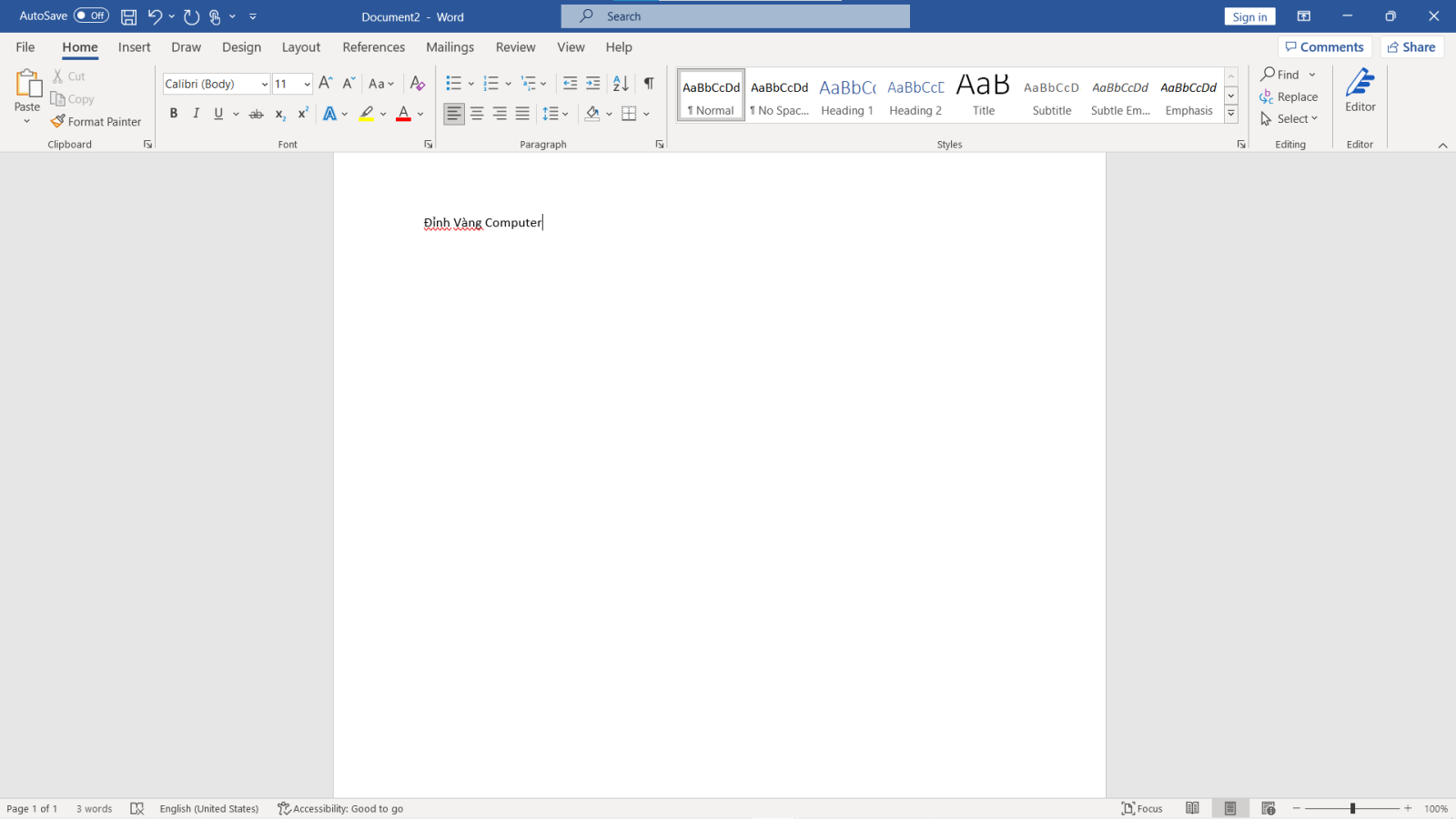Click Copy in Clipboard group
Image resolution: width=1456 pixels, height=819 pixels.
pyautogui.click(x=73, y=99)
